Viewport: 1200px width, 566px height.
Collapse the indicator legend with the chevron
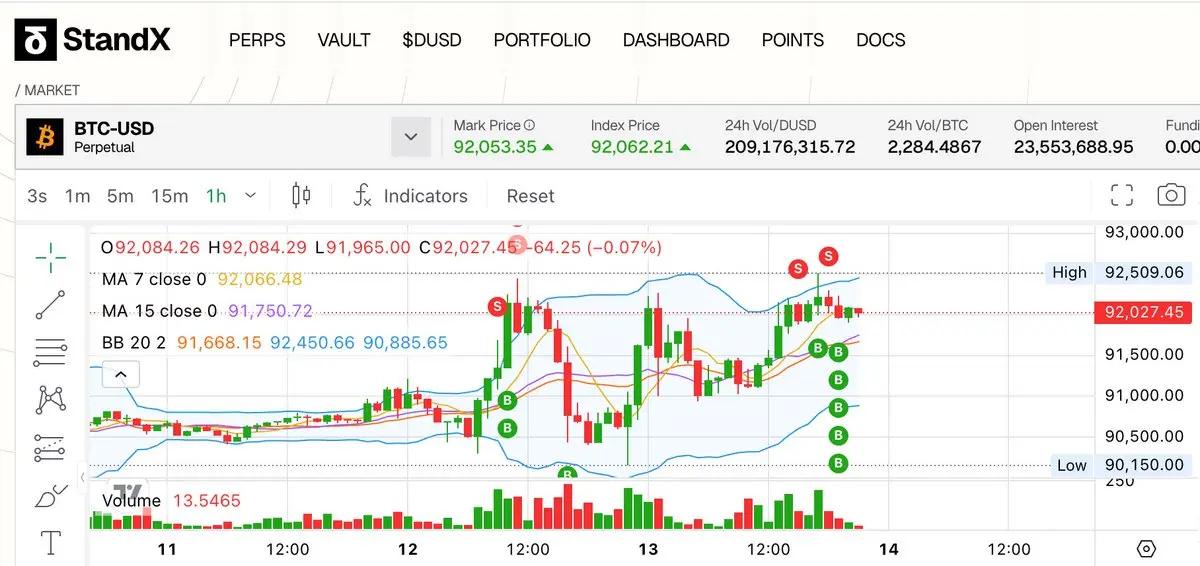tap(121, 375)
